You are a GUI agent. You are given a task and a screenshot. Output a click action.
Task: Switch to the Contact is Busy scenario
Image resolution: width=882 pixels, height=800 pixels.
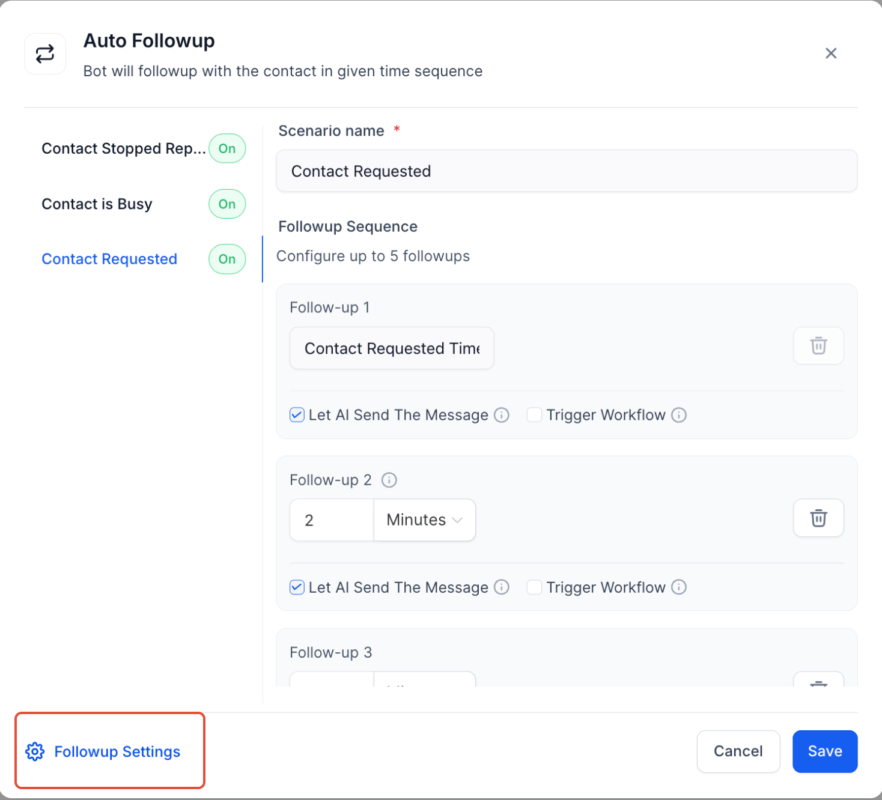95,204
